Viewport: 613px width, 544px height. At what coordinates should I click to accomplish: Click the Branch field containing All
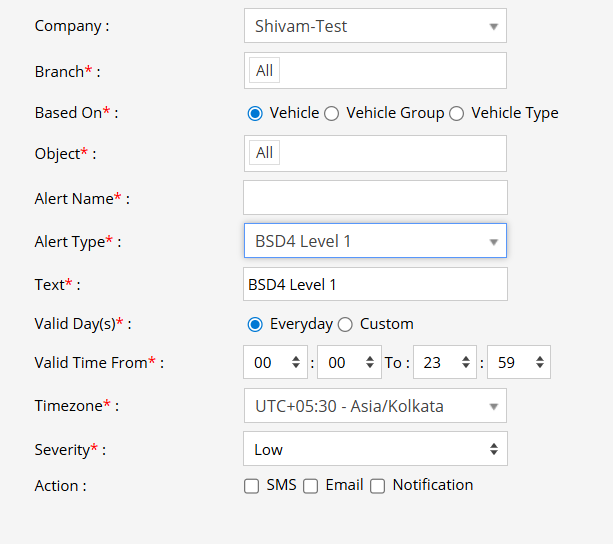(x=375, y=70)
